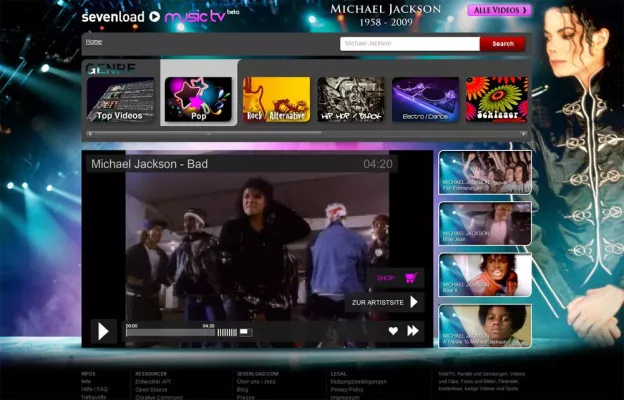Seek on the video progress bar
This screenshot has height=400, width=624.
170,332
